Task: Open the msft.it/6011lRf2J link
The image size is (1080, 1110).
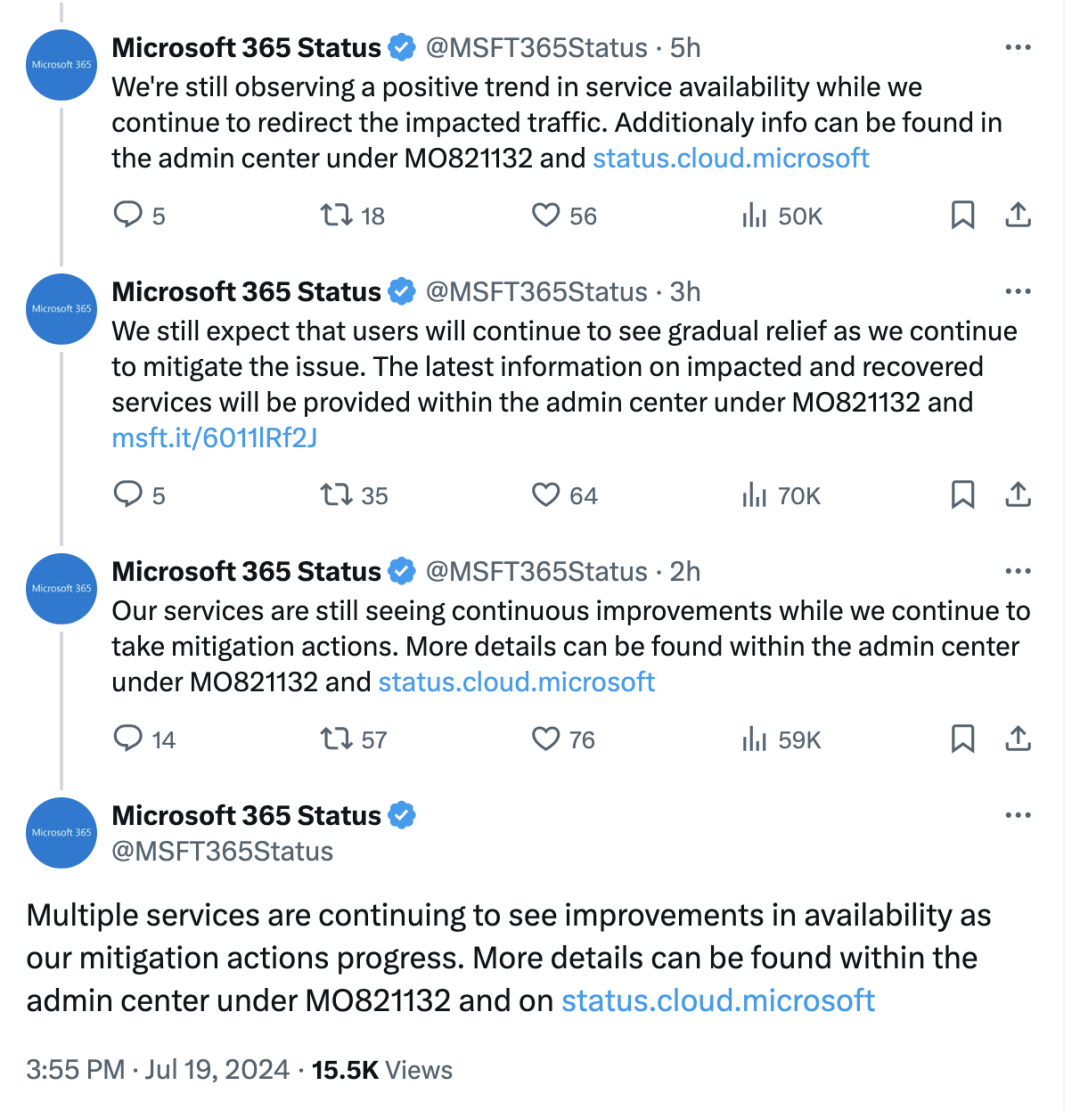Action: click(214, 438)
